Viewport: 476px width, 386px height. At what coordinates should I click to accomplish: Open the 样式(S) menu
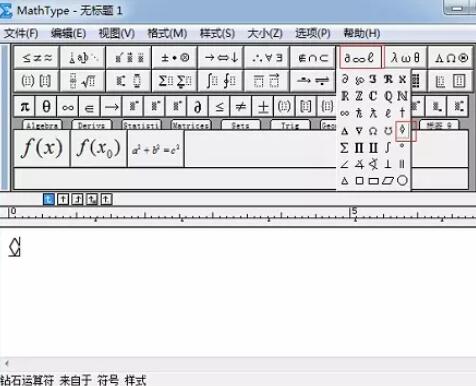[217, 33]
